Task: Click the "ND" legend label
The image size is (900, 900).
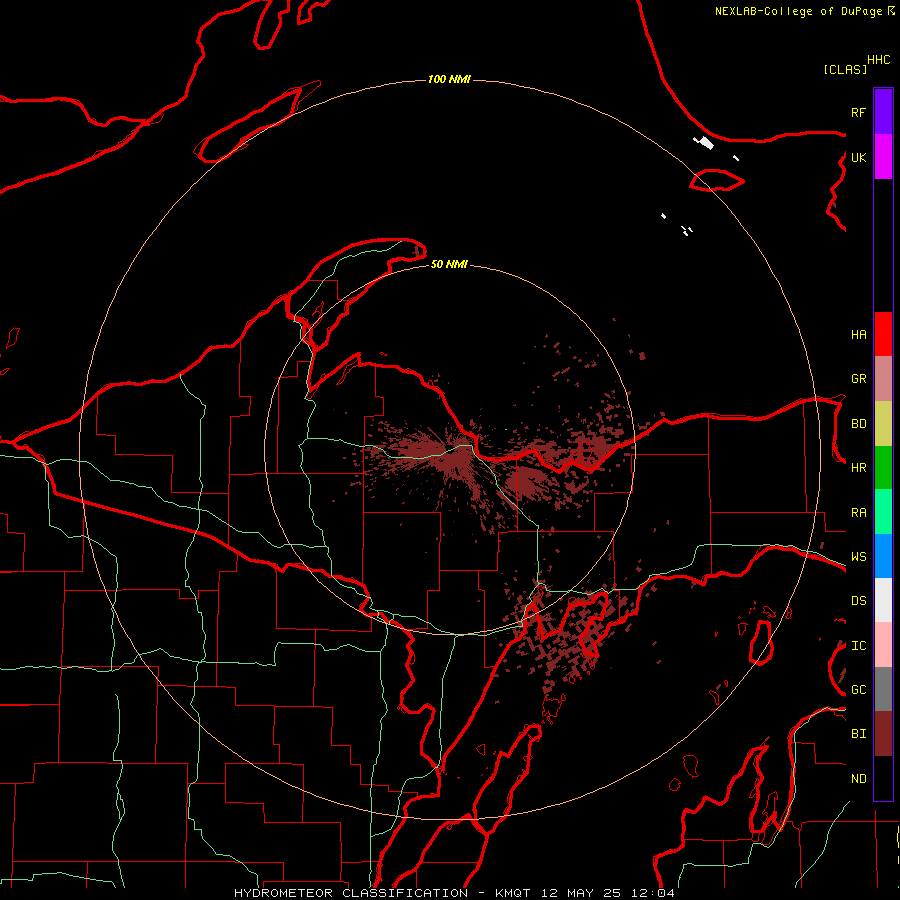Action: point(858,779)
